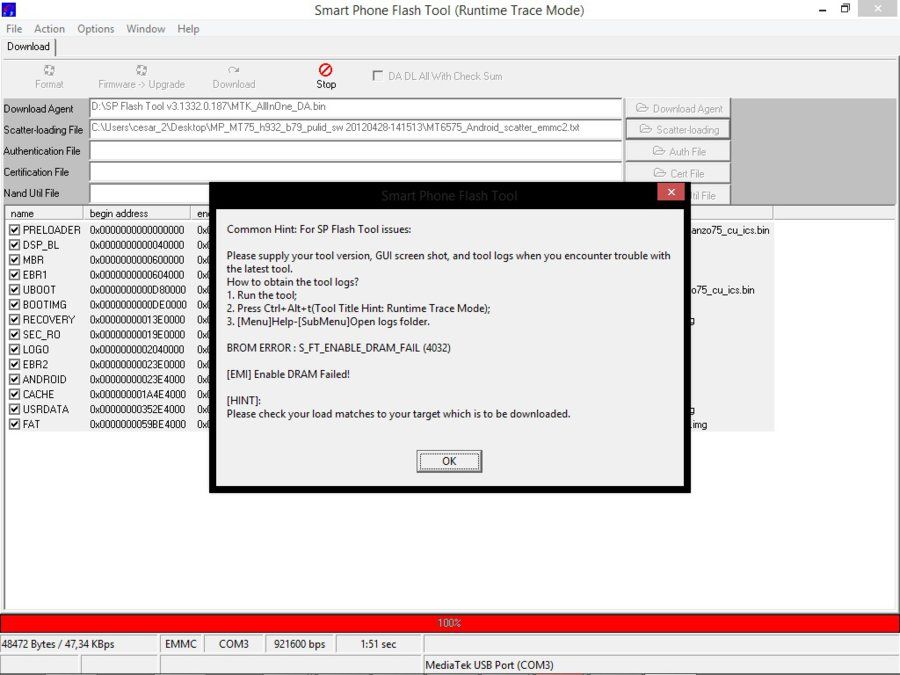Open the Options menu
The image size is (900, 675).
click(96, 29)
